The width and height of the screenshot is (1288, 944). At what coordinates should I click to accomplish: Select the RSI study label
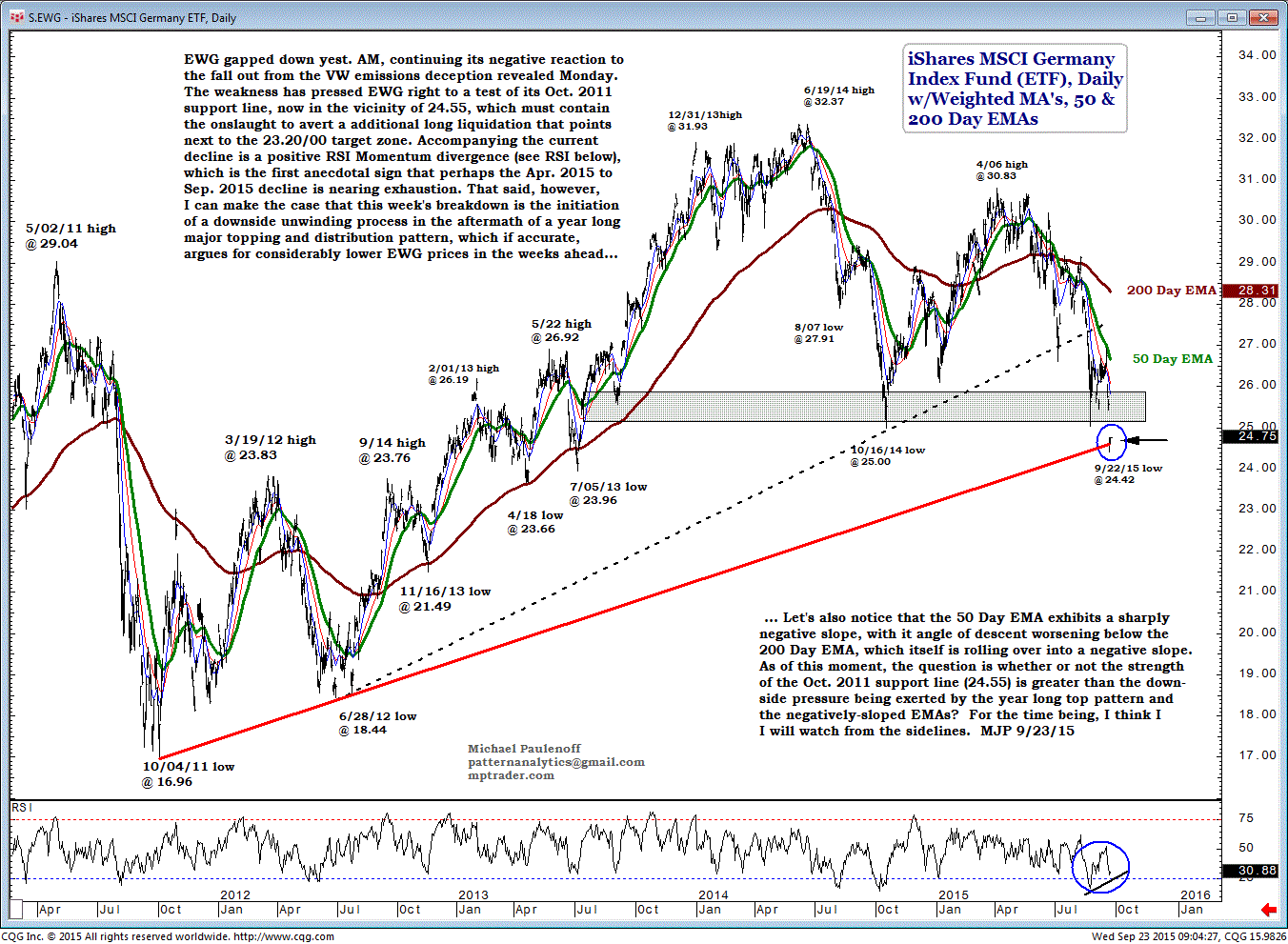click(21, 808)
